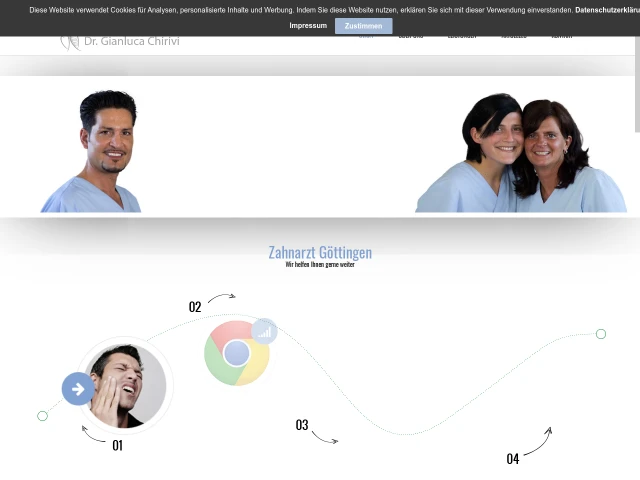The height and width of the screenshot is (480, 640).
Task: Click the vertical page scrollbar thumb
Action: coord(637,84)
